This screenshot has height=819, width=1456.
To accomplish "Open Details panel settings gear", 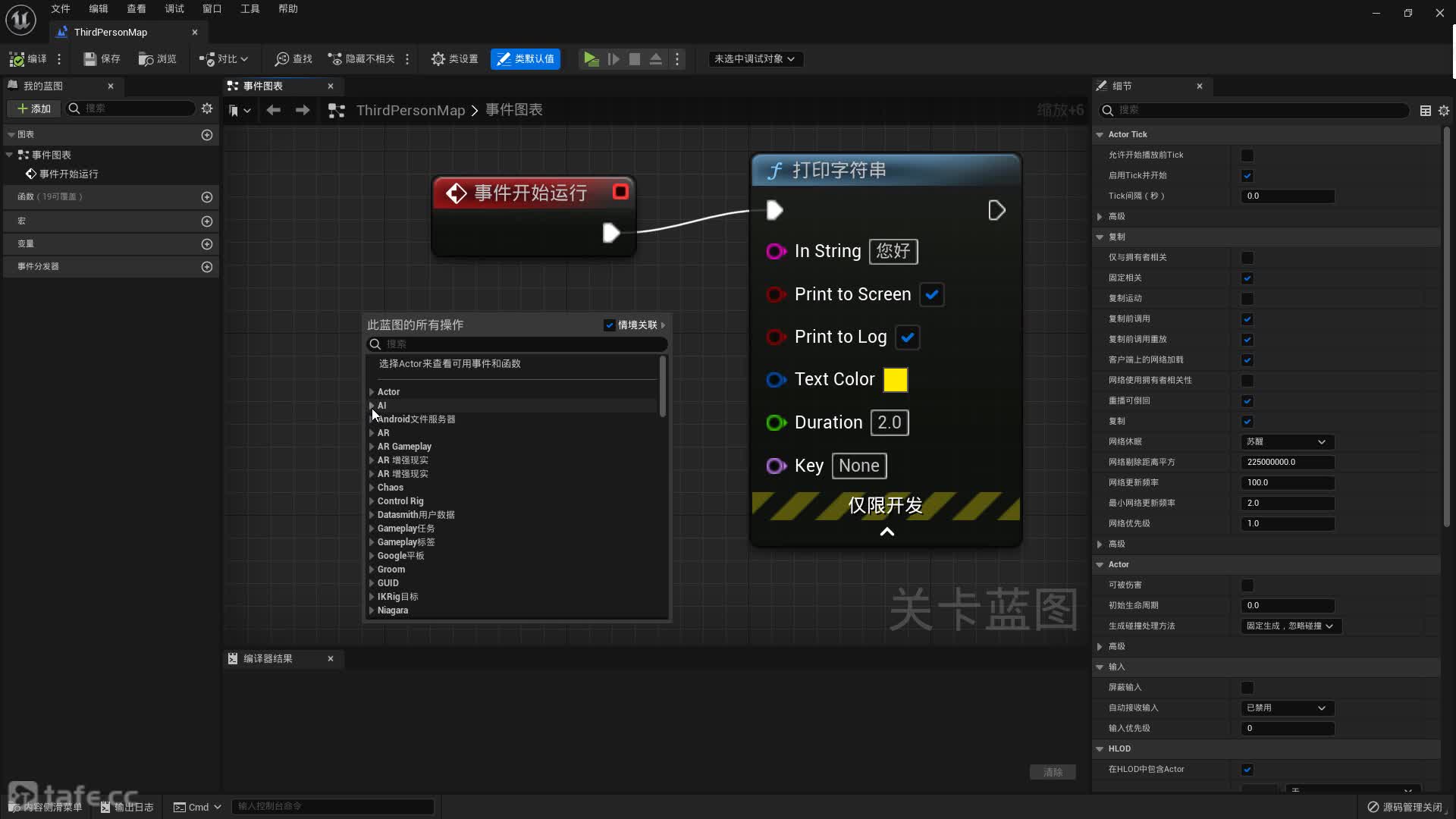I will [1444, 110].
